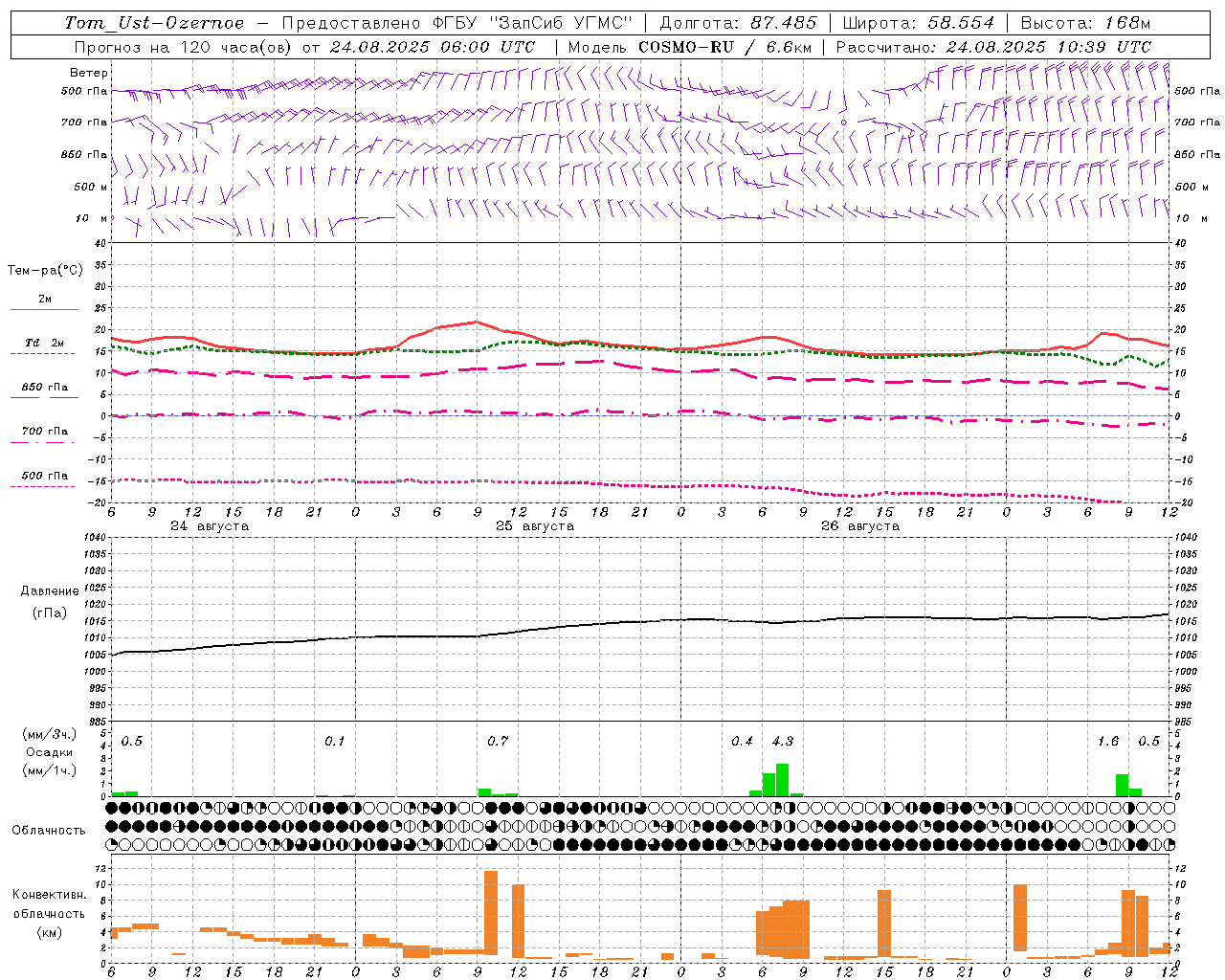Click the '0.7' precipitation total value
The height and width of the screenshot is (980, 1225).
(498, 742)
